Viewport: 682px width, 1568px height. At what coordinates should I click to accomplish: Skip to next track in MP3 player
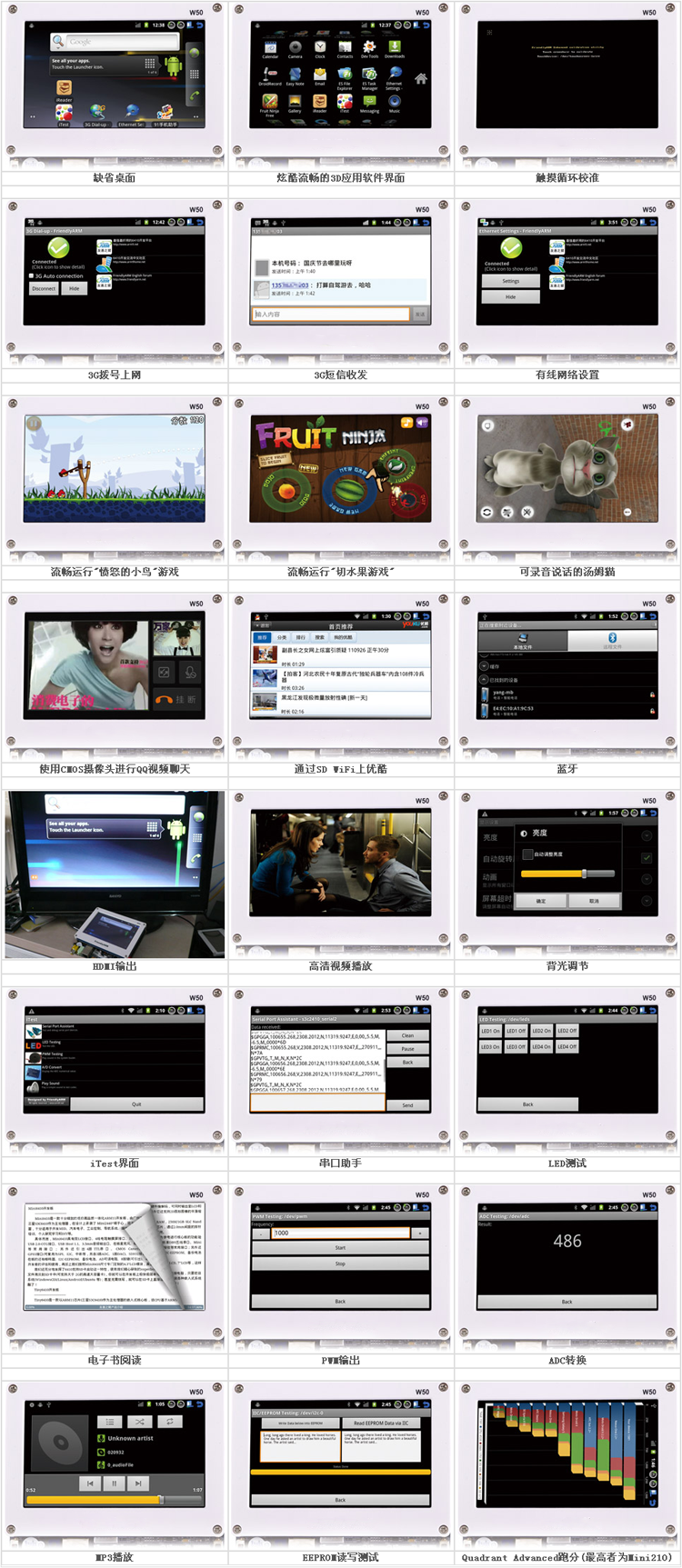(x=137, y=1483)
